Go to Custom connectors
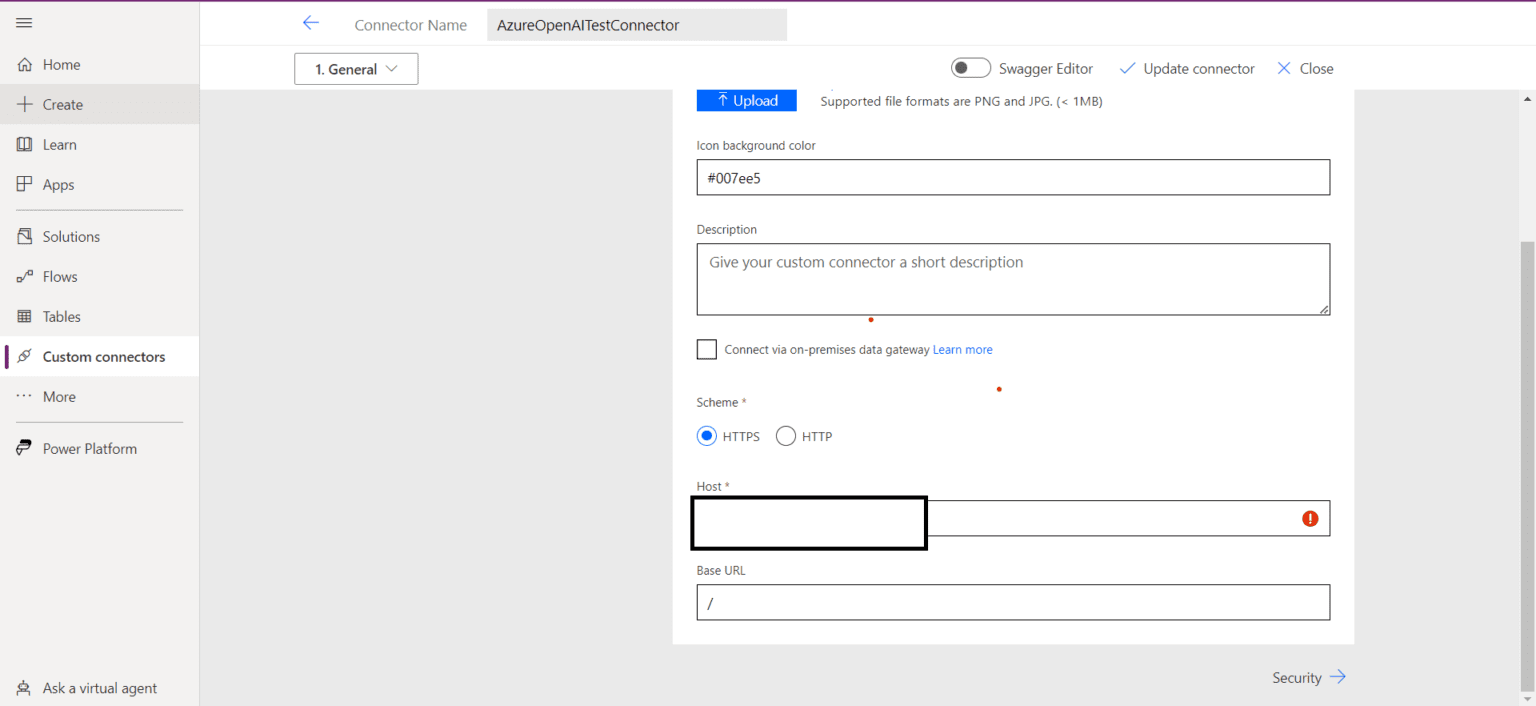1536x706 pixels. (x=103, y=356)
